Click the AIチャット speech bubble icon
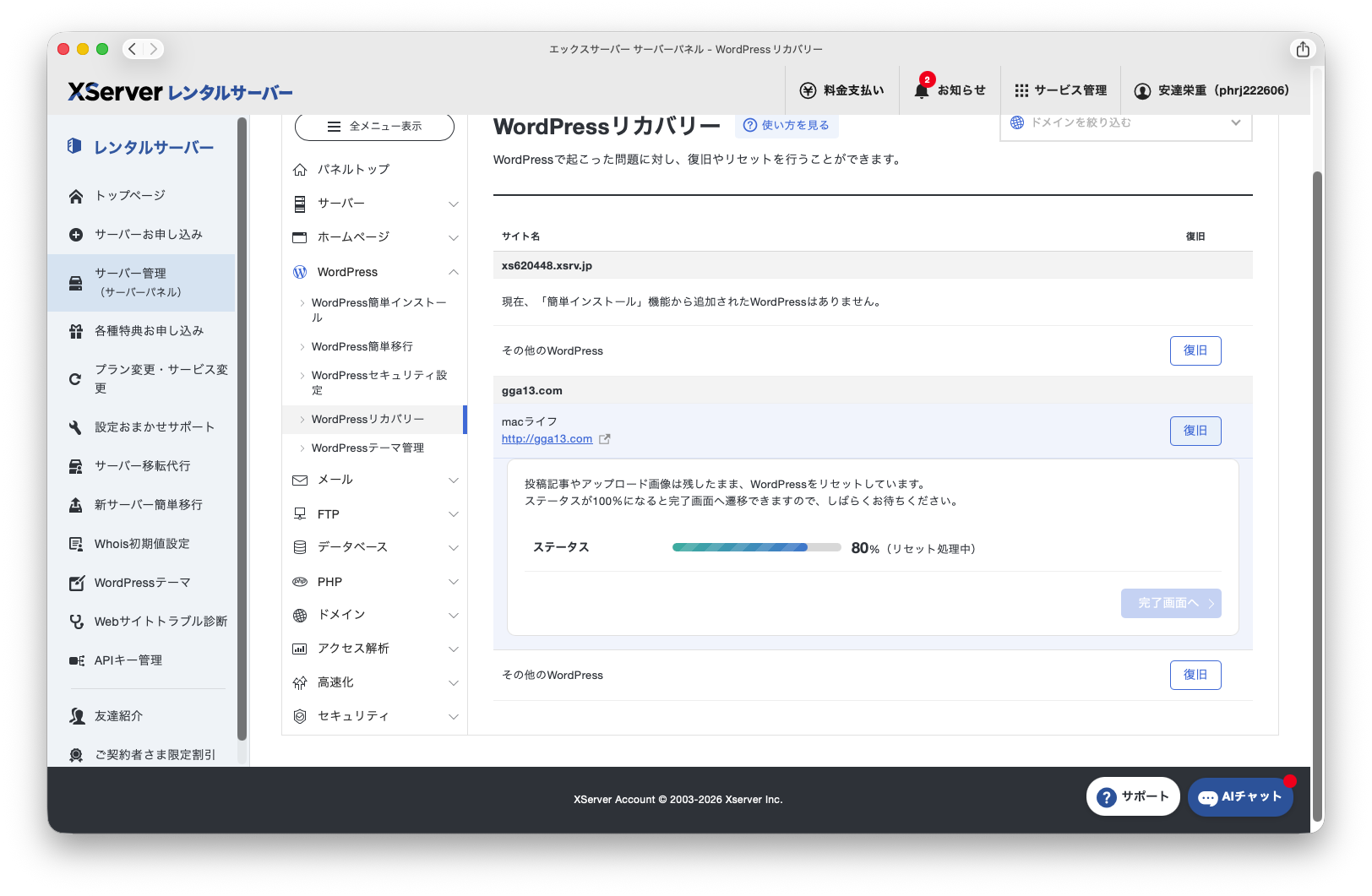This screenshot has width=1372, height=896. click(1208, 797)
